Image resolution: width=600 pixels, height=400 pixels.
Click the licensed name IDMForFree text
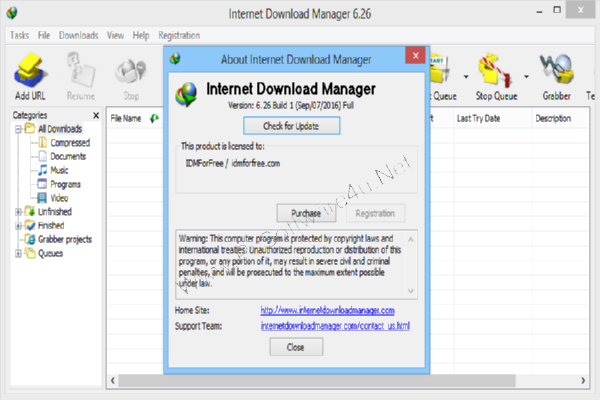pos(204,163)
